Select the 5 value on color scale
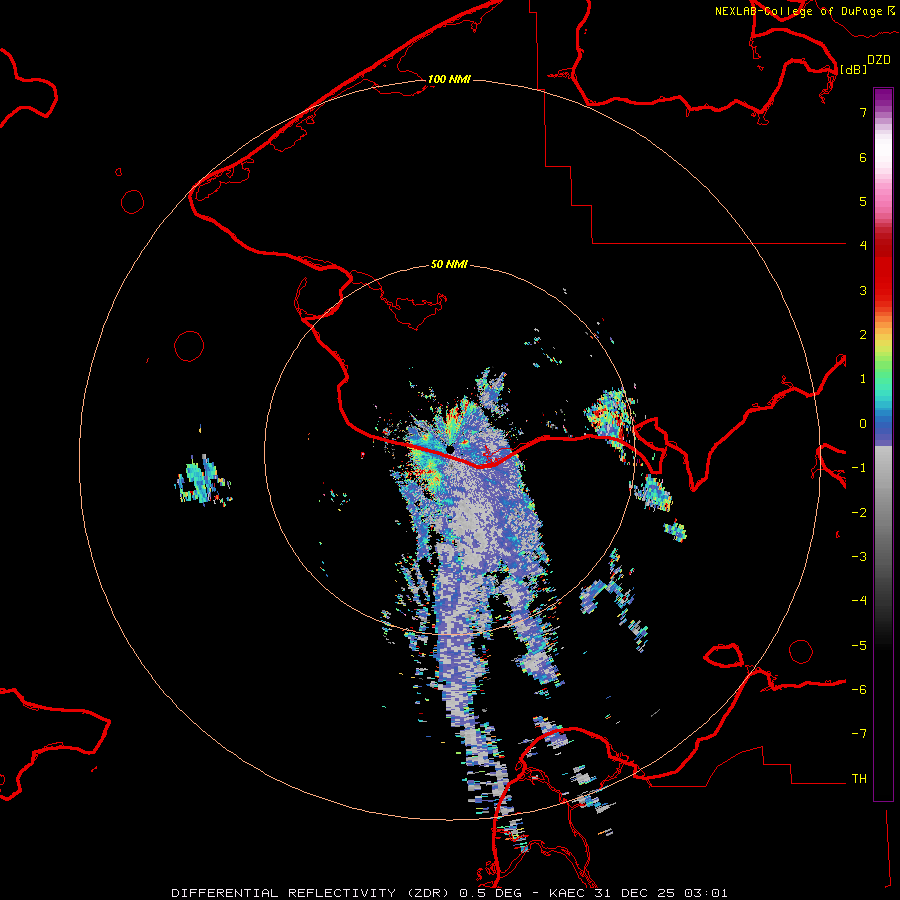900x900 pixels. click(x=863, y=201)
